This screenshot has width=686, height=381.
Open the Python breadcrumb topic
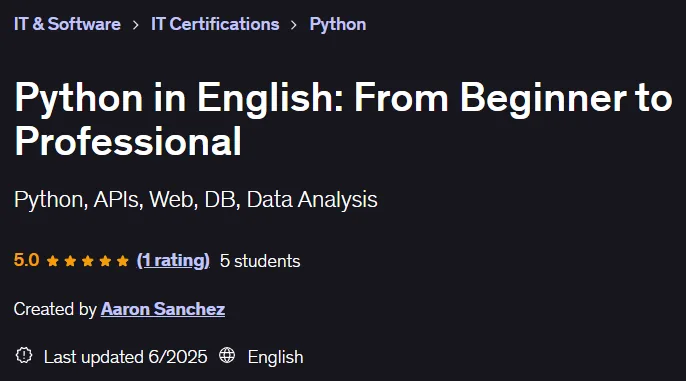(x=338, y=24)
